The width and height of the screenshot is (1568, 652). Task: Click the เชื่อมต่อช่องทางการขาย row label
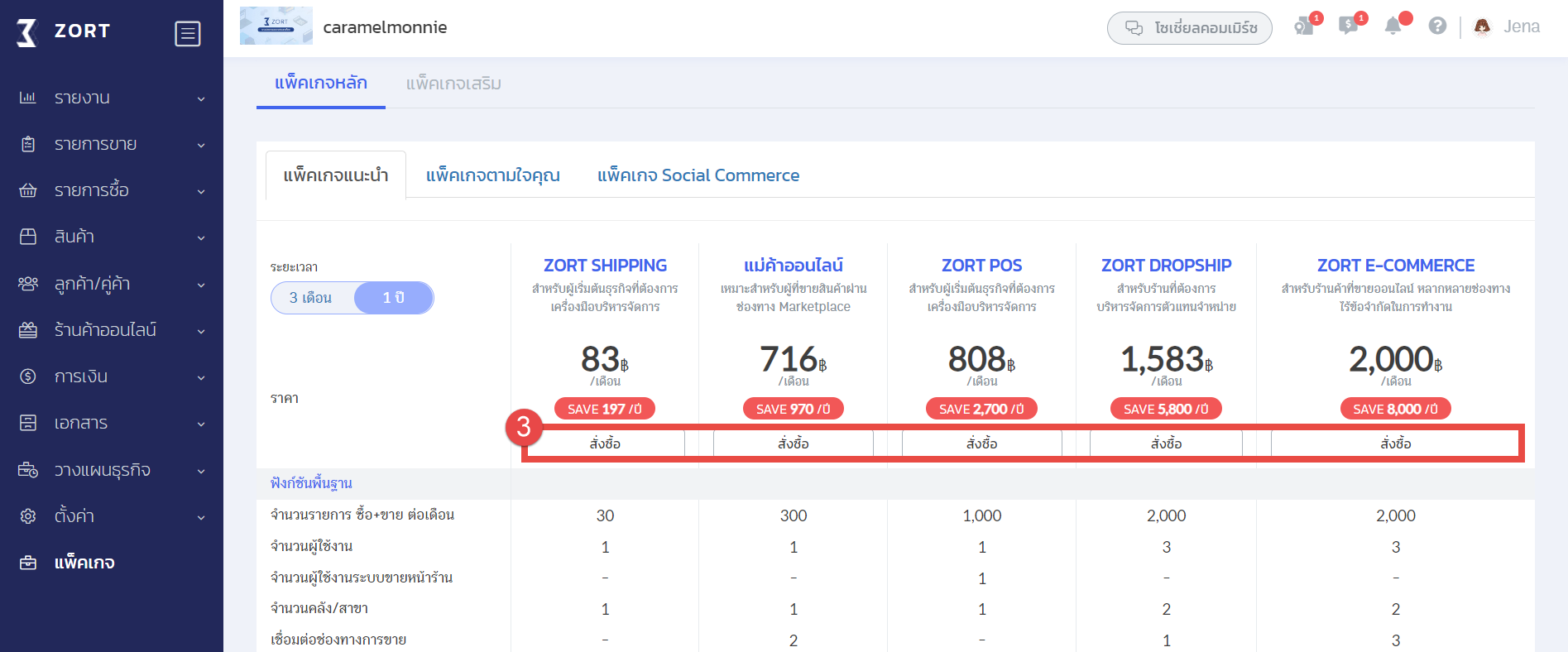(x=338, y=640)
